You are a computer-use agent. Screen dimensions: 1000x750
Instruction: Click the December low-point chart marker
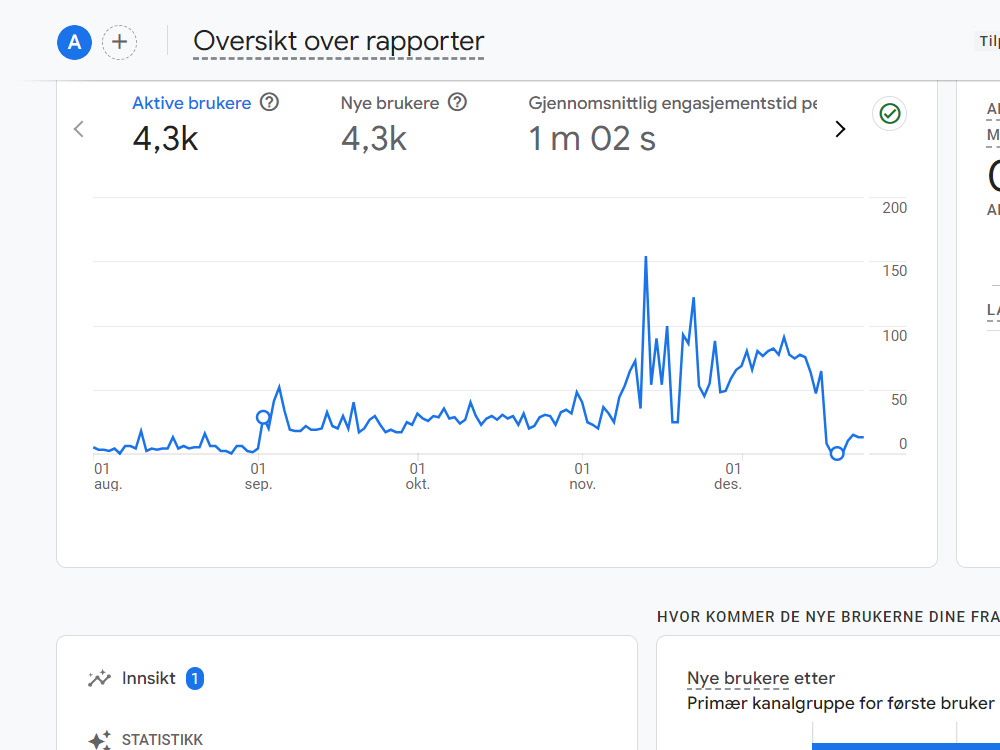pos(837,453)
